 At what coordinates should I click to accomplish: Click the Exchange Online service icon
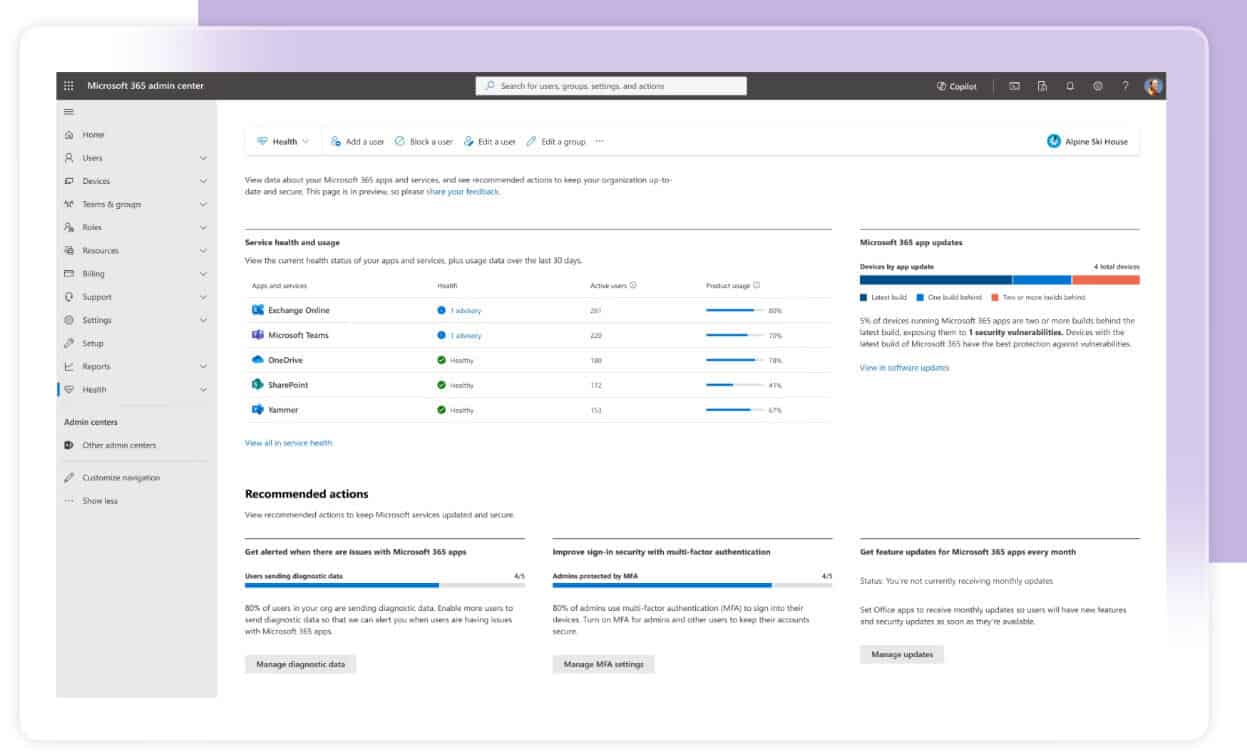pyautogui.click(x=256, y=311)
